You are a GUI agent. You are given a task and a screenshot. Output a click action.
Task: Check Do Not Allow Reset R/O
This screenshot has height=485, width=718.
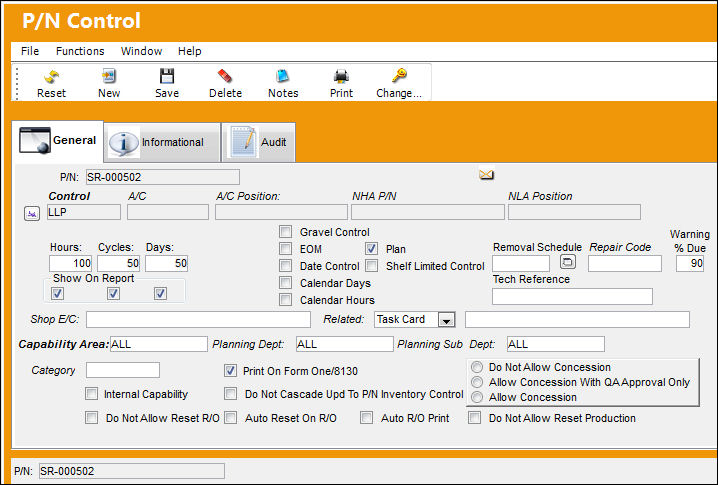tap(91, 418)
